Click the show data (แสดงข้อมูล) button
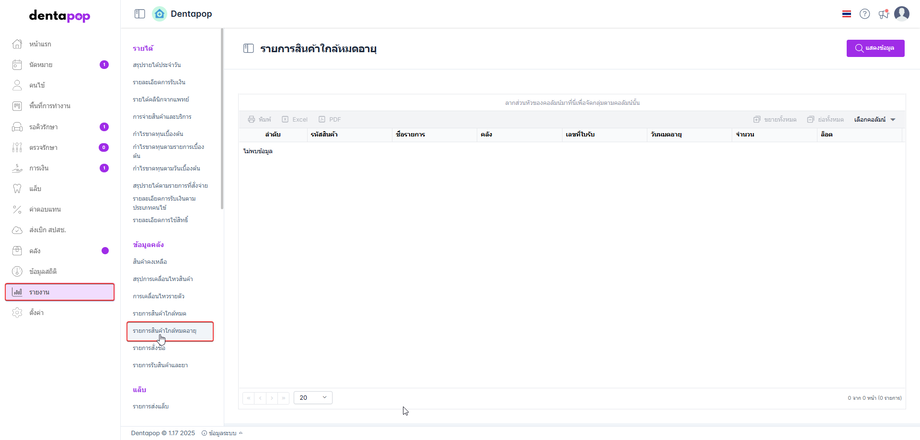The image size is (920, 440). coord(875,48)
